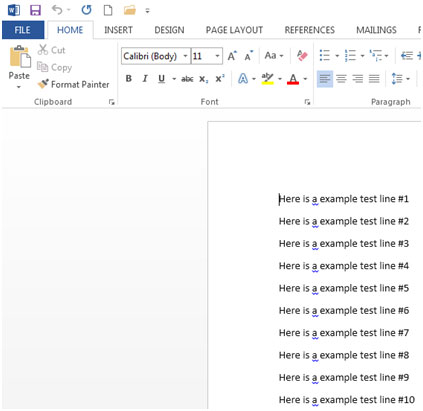Image resolution: width=423 pixels, height=411 pixels.
Task: Click the Undo arrow icon
Action: pos(57,10)
